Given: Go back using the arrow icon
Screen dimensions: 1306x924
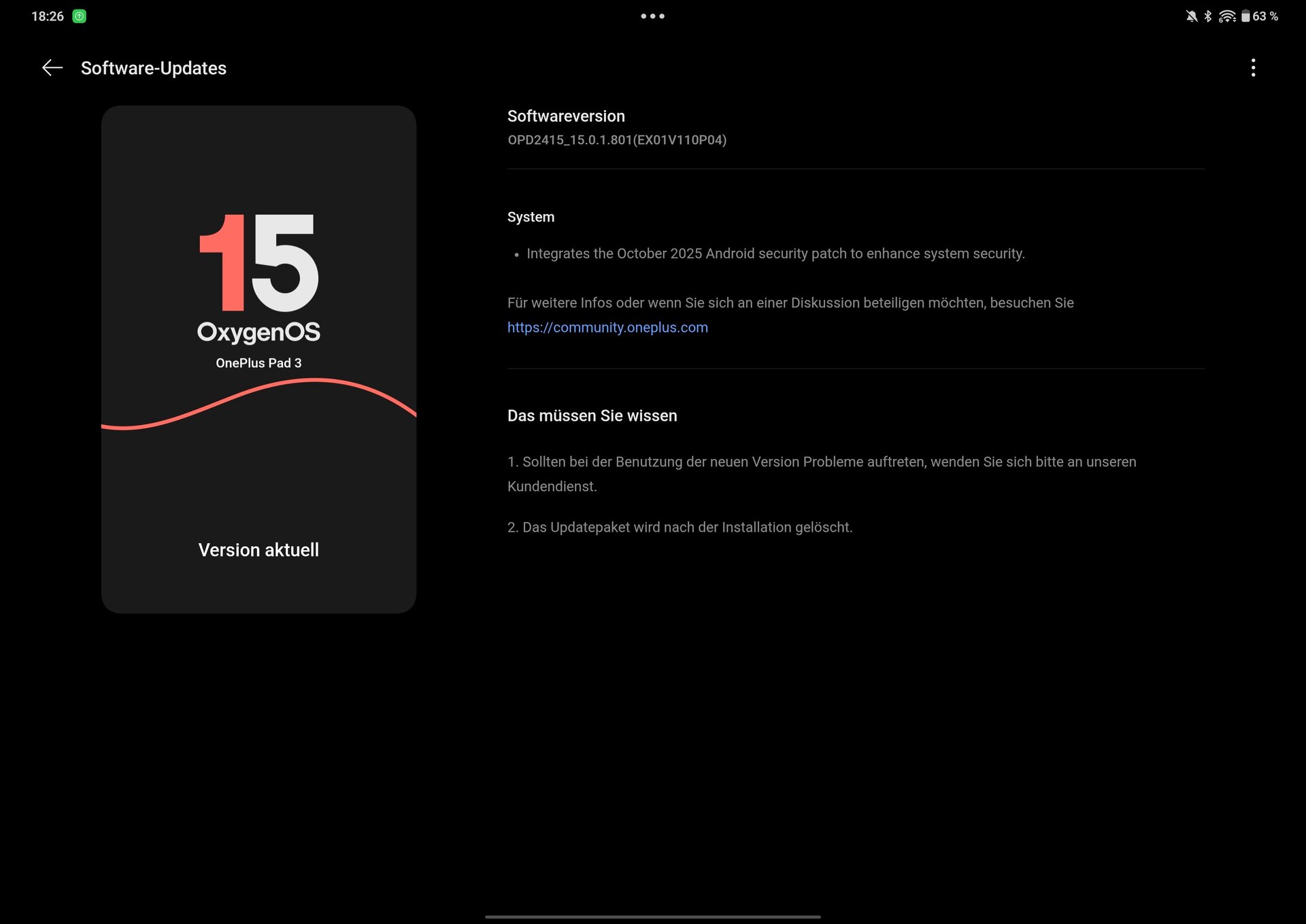Looking at the screenshot, I should 52,68.
